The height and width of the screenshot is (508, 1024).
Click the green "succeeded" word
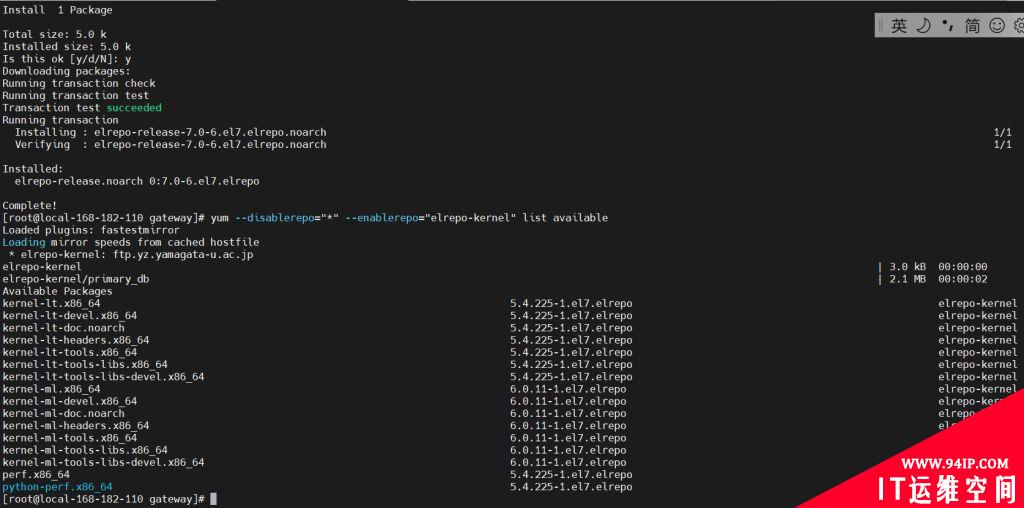(134, 107)
